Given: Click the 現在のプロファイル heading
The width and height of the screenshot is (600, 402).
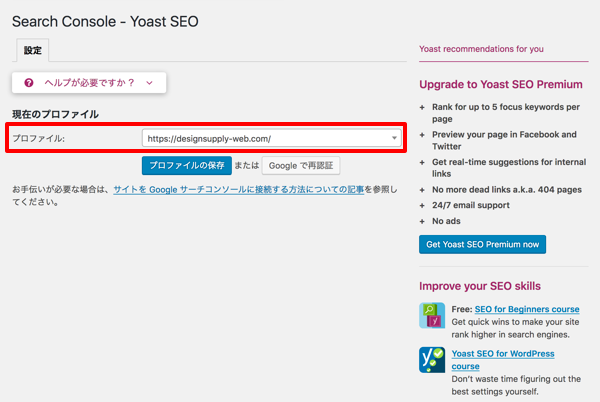Looking at the screenshot, I should coord(55,114).
